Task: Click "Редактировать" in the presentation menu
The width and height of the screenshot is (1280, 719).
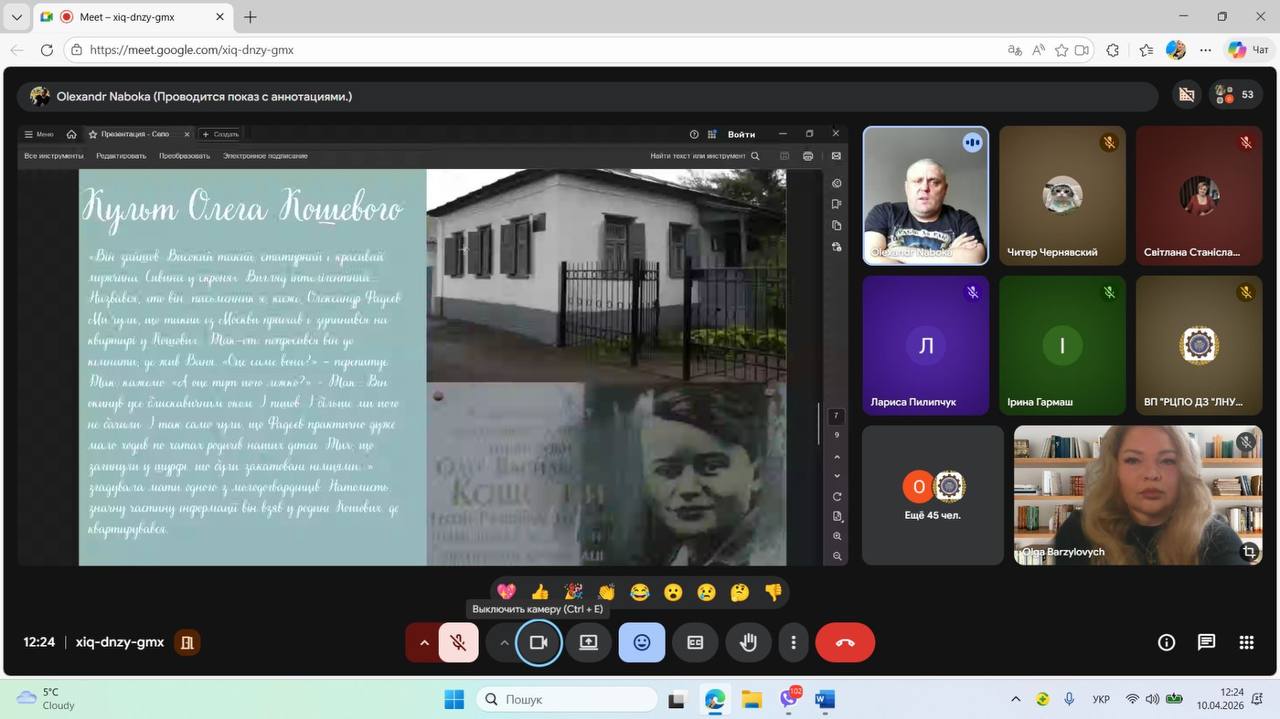Action: coord(121,156)
